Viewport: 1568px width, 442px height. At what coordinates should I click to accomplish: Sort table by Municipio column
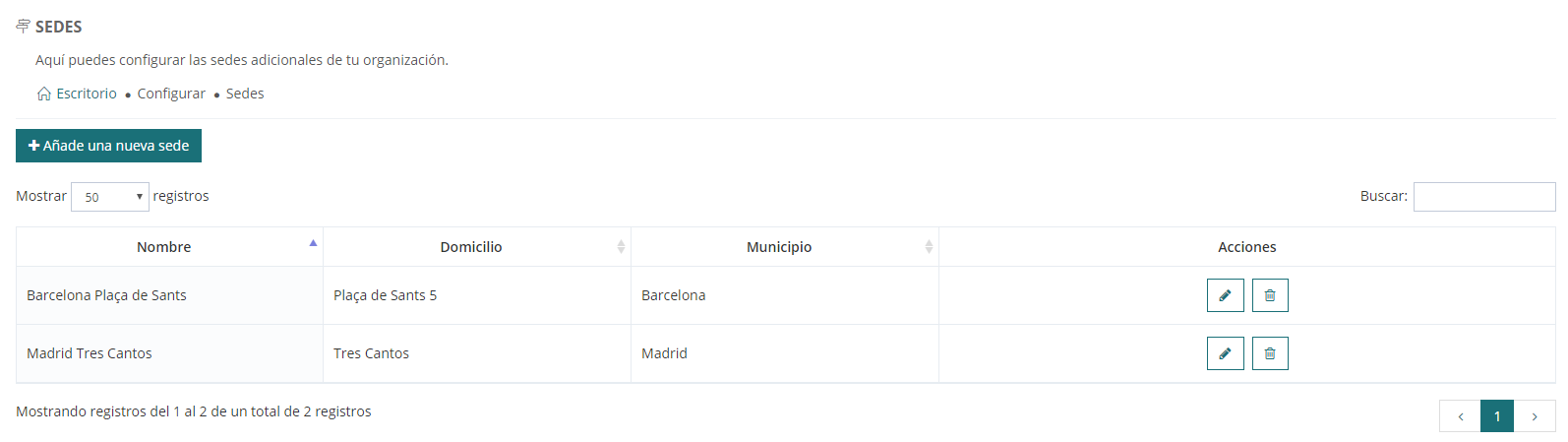click(779, 247)
